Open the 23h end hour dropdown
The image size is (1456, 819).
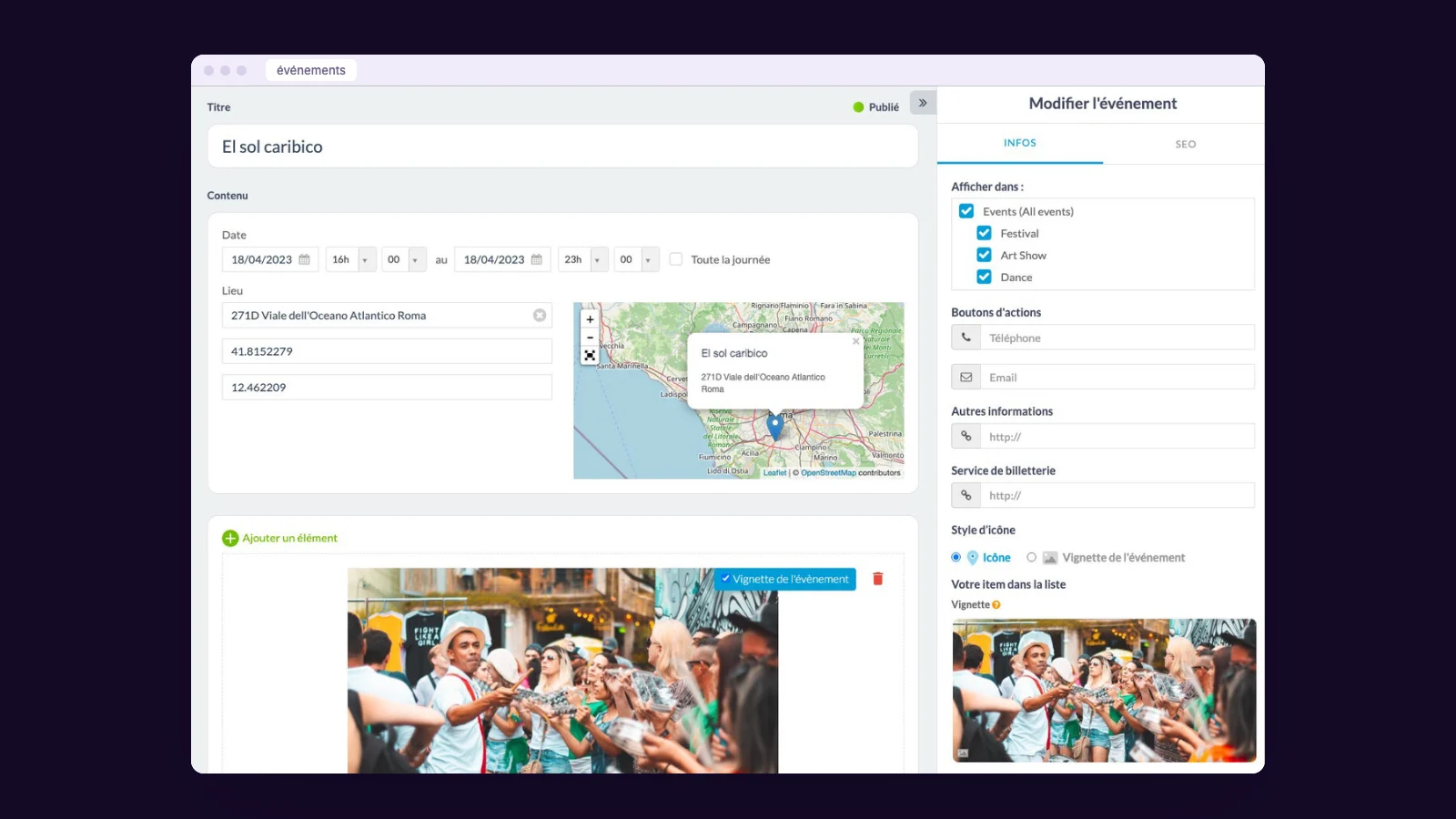(x=584, y=259)
